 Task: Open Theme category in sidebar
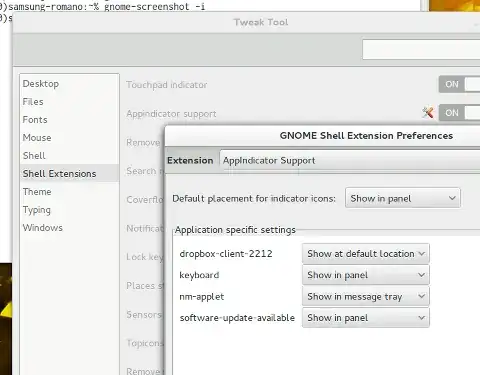69,192
